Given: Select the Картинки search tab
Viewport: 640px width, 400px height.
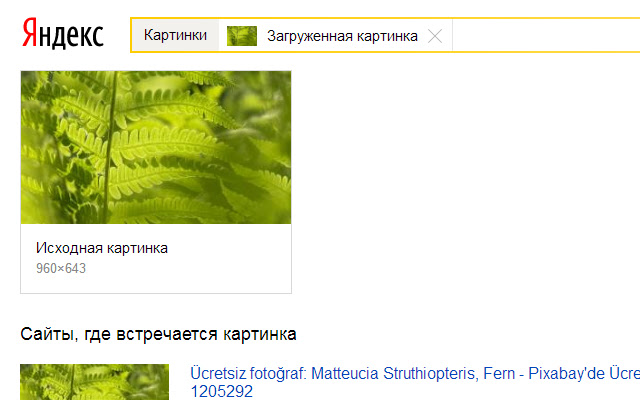Looking at the screenshot, I should (x=175, y=36).
